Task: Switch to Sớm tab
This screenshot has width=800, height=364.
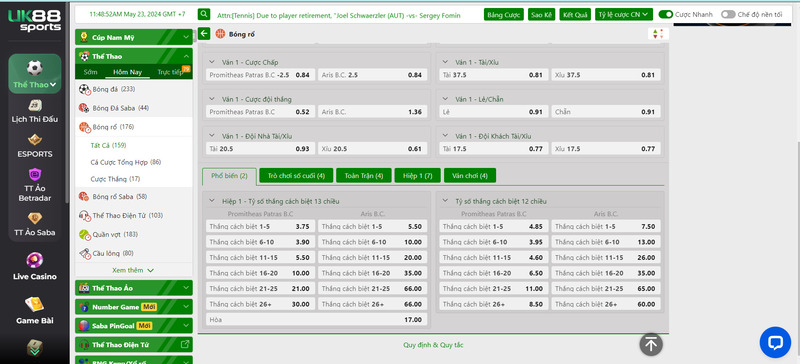Action: (x=90, y=72)
